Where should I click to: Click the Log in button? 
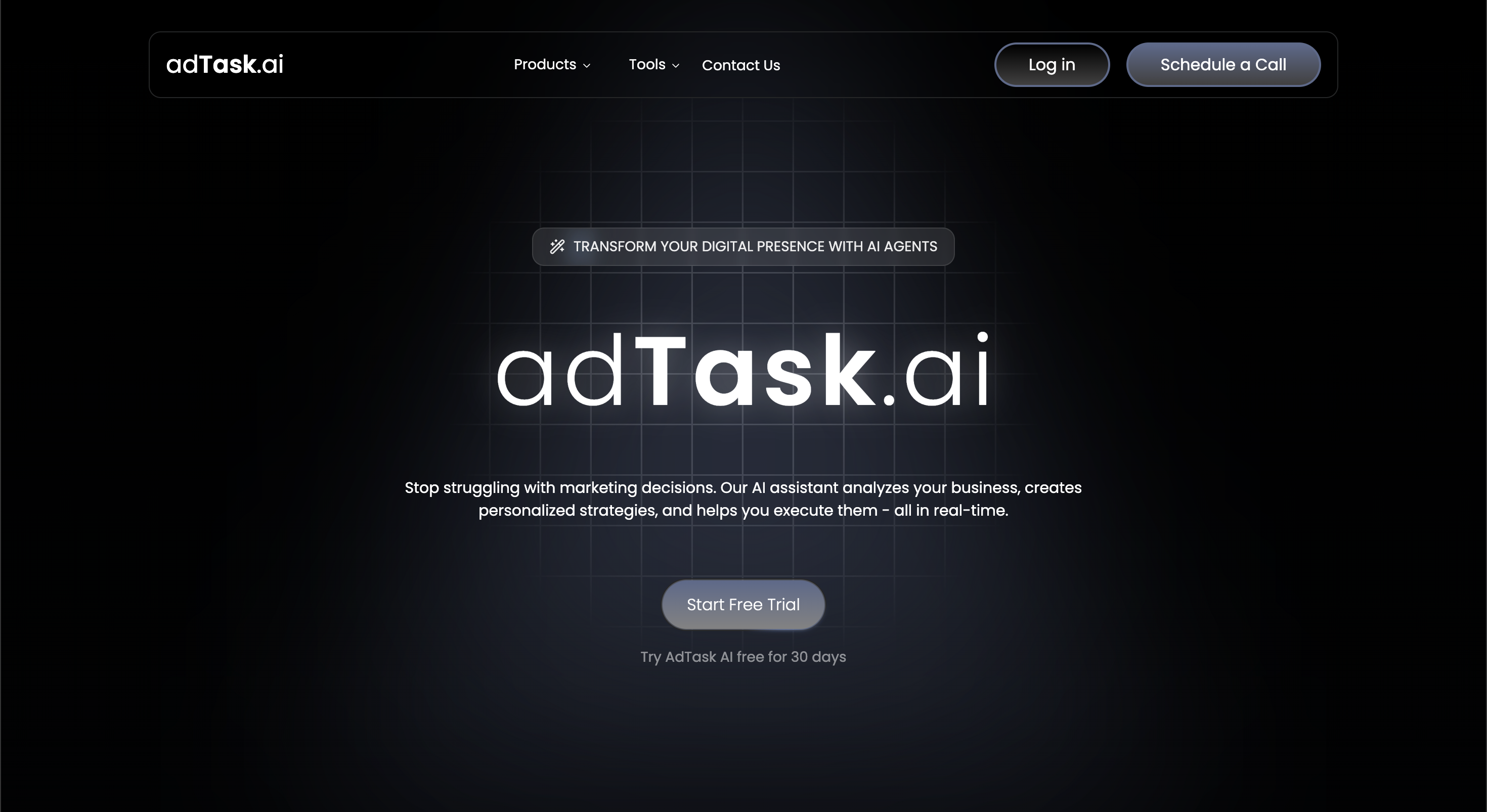coord(1051,65)
